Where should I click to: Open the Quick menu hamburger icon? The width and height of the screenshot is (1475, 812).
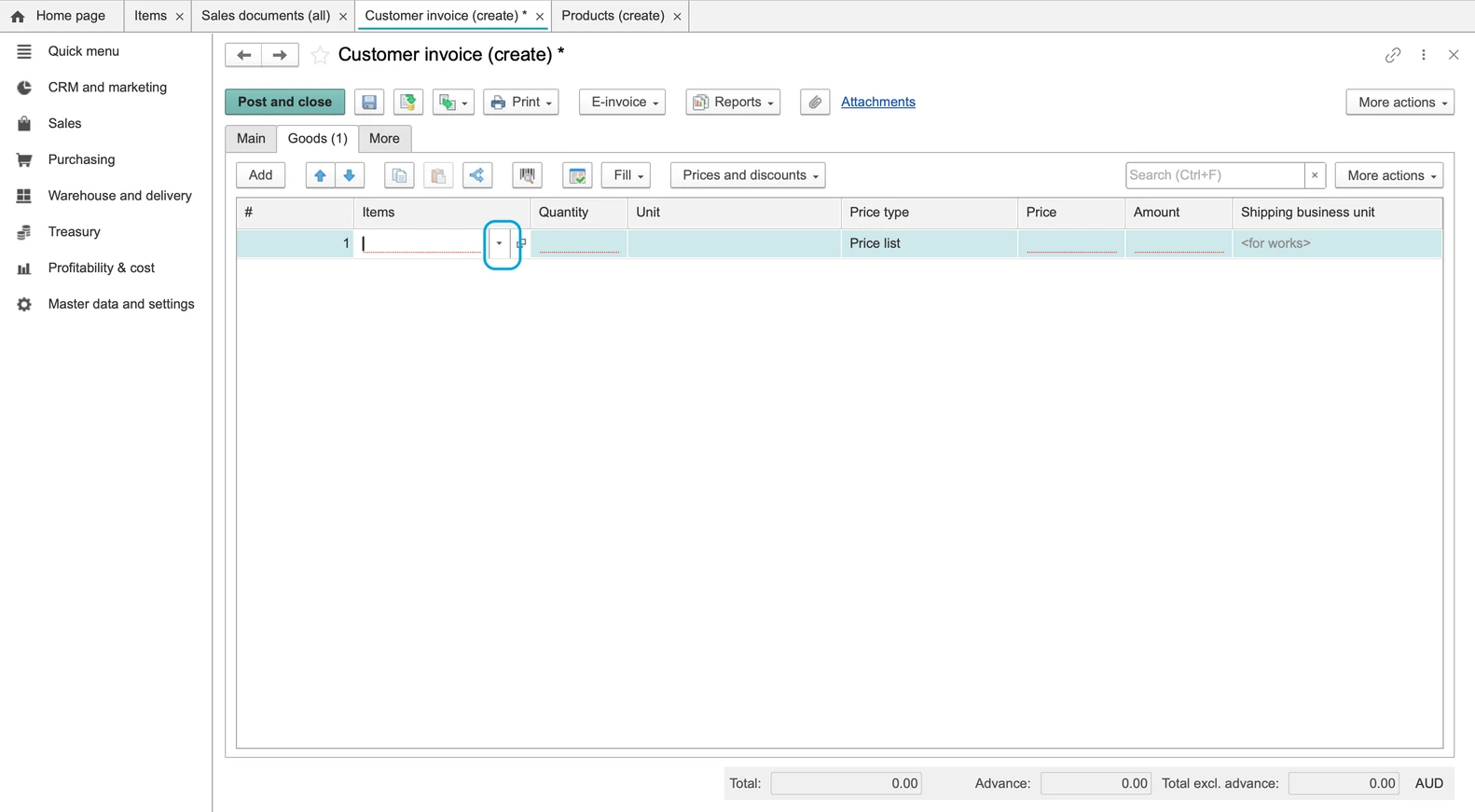[x=24, y=51]
